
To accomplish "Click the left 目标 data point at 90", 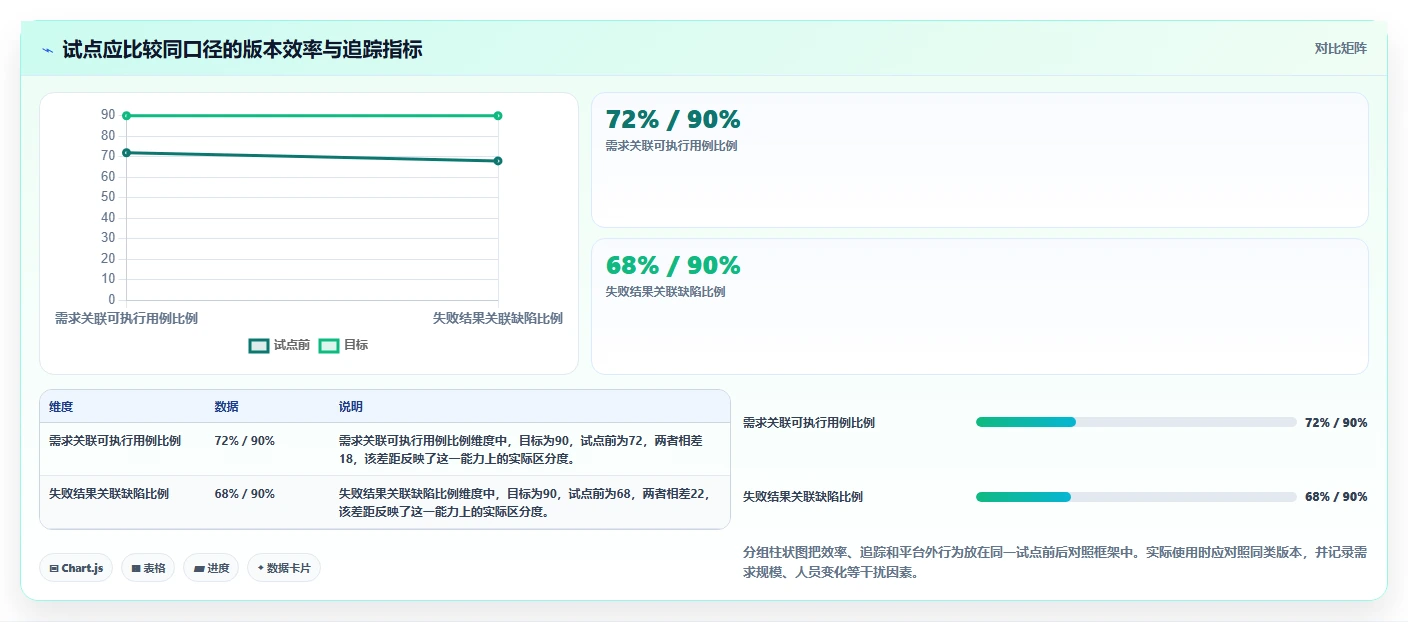I will click(126, 116).
